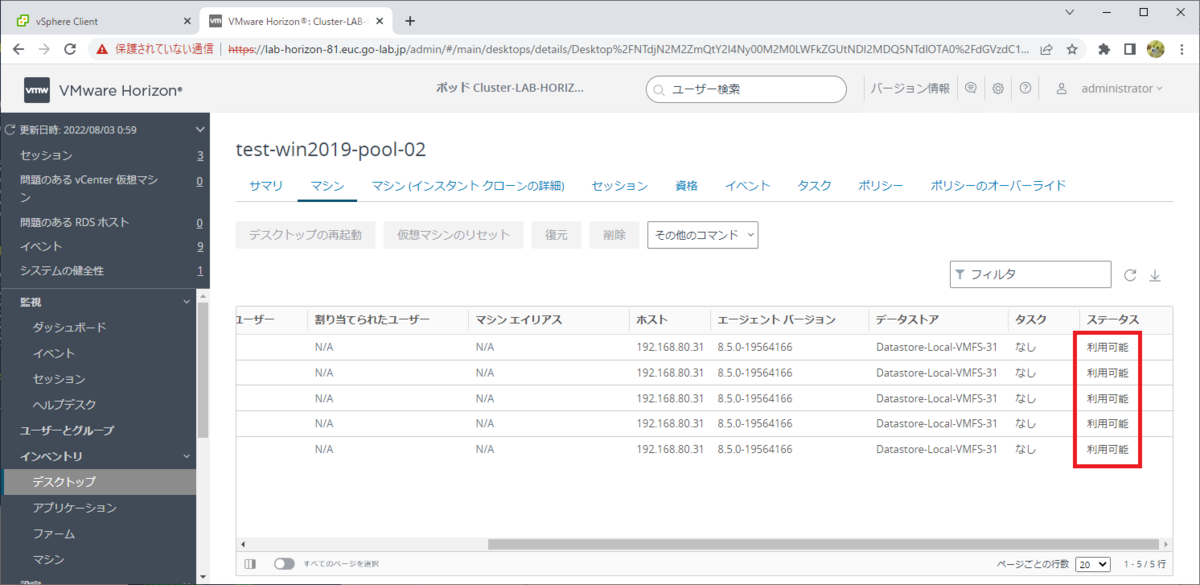Open ファーム in sidebar
This screenshot has height=585, width=1200.
point(53,534)
